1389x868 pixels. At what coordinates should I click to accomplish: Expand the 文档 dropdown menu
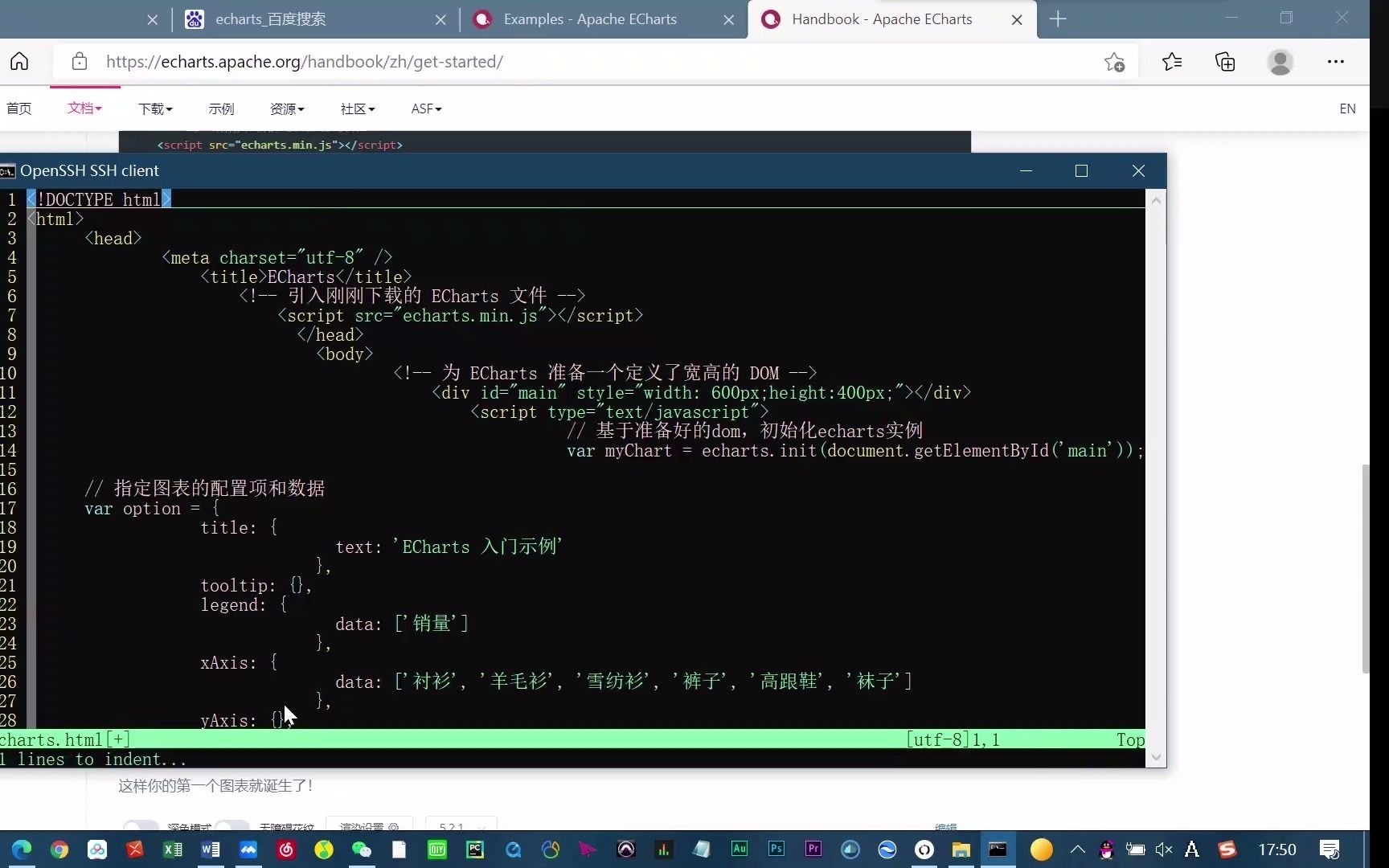coord(84,108)
